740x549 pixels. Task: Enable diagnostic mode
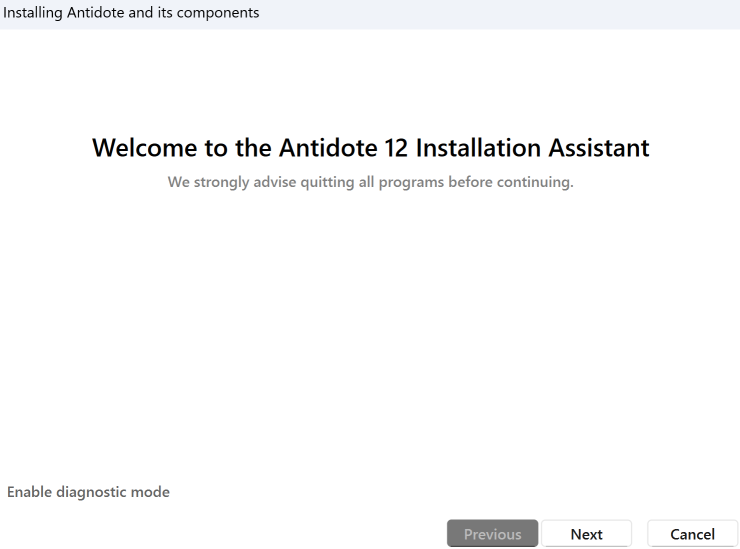point(88,492)
